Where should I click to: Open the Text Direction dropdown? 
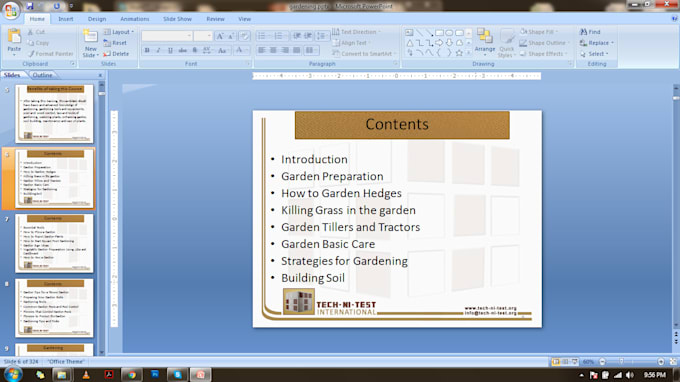[356, 32]
